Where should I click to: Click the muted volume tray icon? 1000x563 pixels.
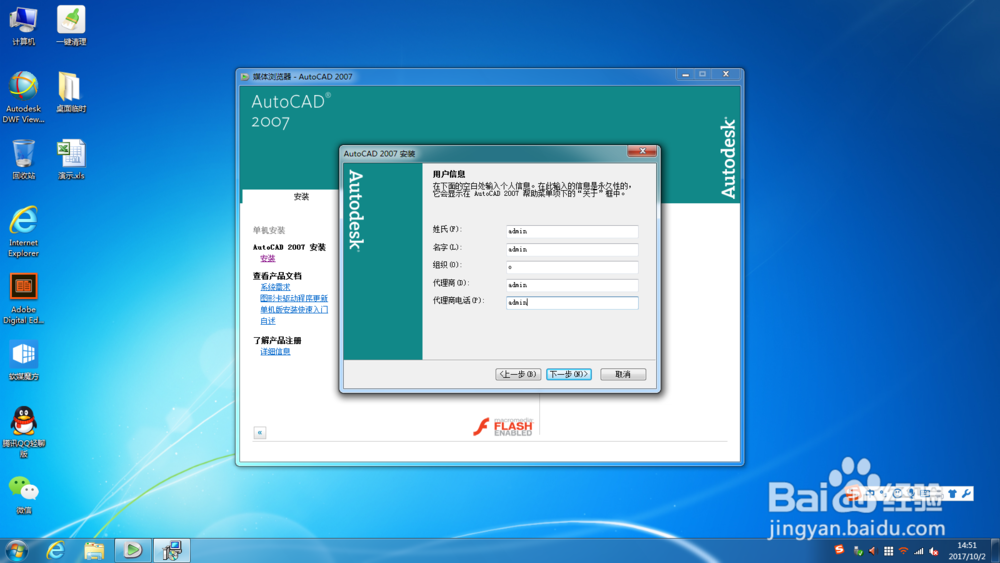934,551
